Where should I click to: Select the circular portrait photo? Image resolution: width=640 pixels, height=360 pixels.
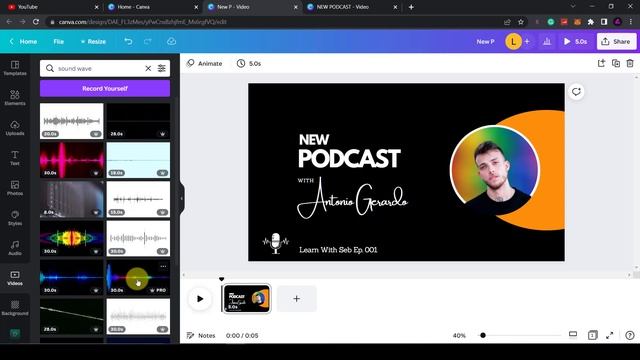(x=495, y=169)
